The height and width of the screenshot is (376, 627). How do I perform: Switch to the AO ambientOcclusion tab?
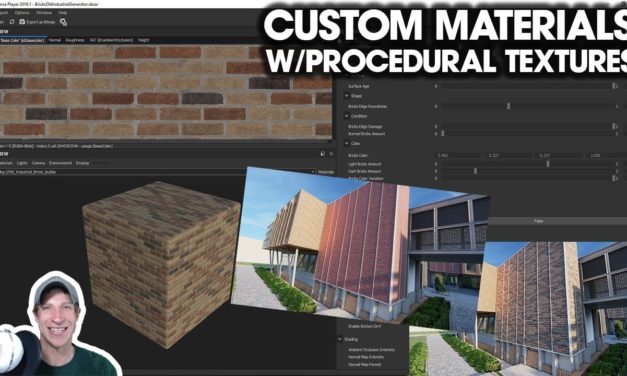(111, 40)
